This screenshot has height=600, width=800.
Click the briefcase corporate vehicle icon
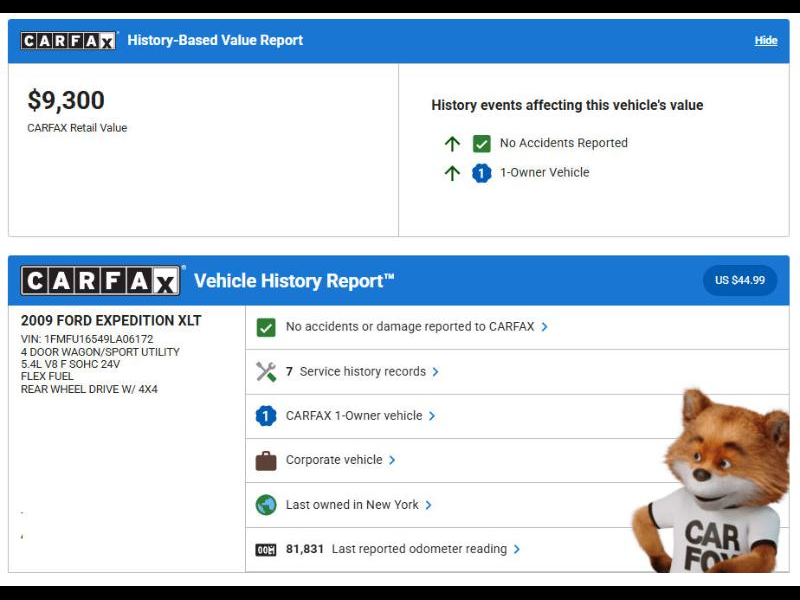click(x=266, y=460)
